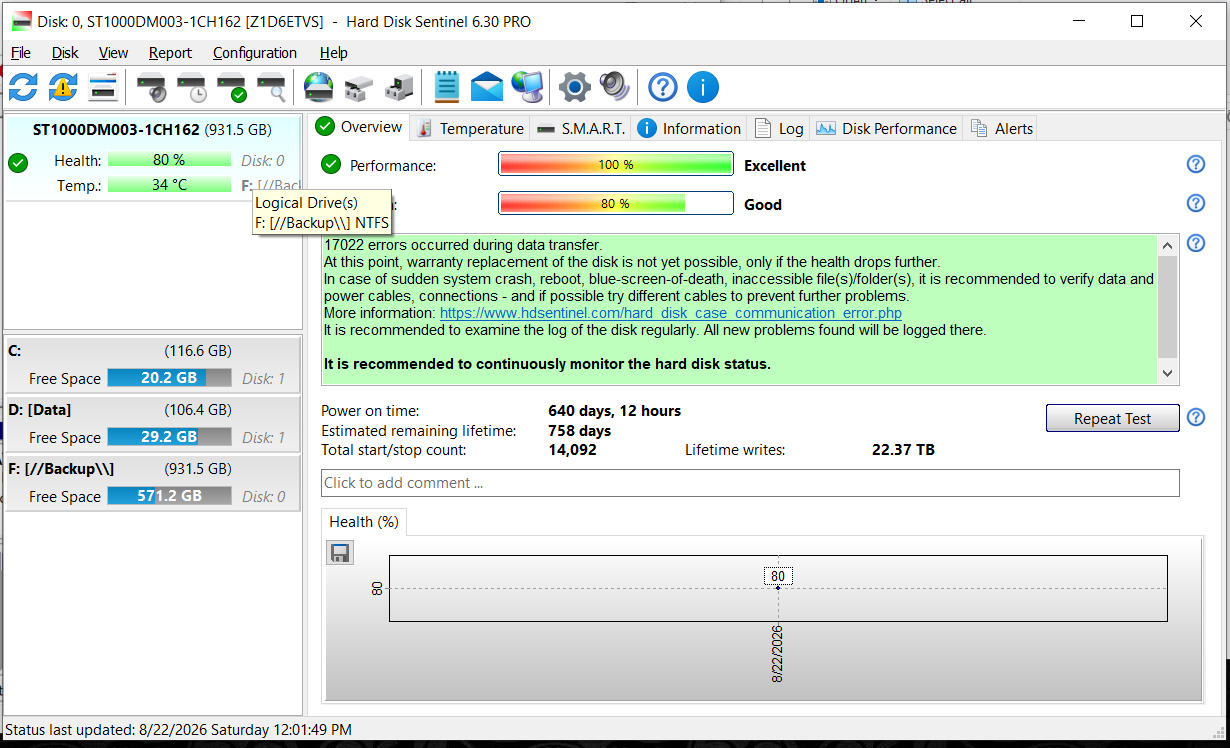The width and height of the screenshot is (1230, 748).
Task: Click the speaker sound alert icon
Action: [615, 87]
